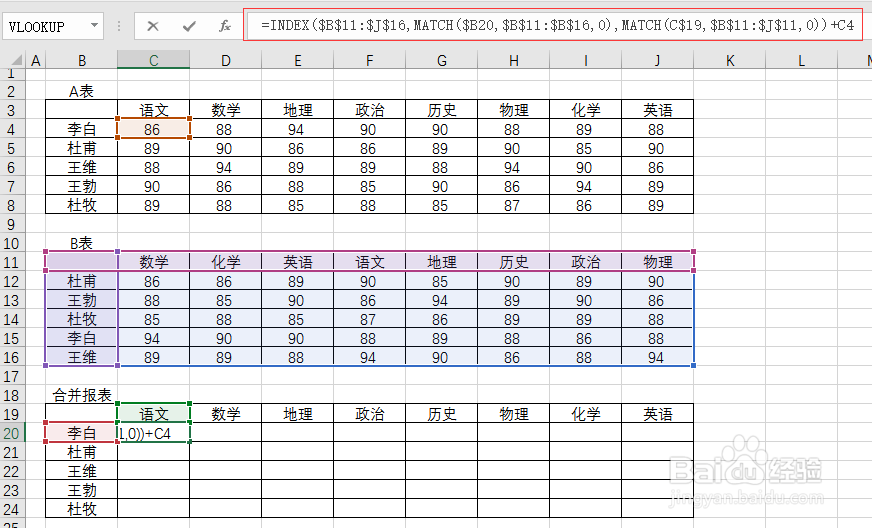Viewport: 872px width, 528px height.
Task: Click '杜甫' name in row 5
Action: (82, 148)
